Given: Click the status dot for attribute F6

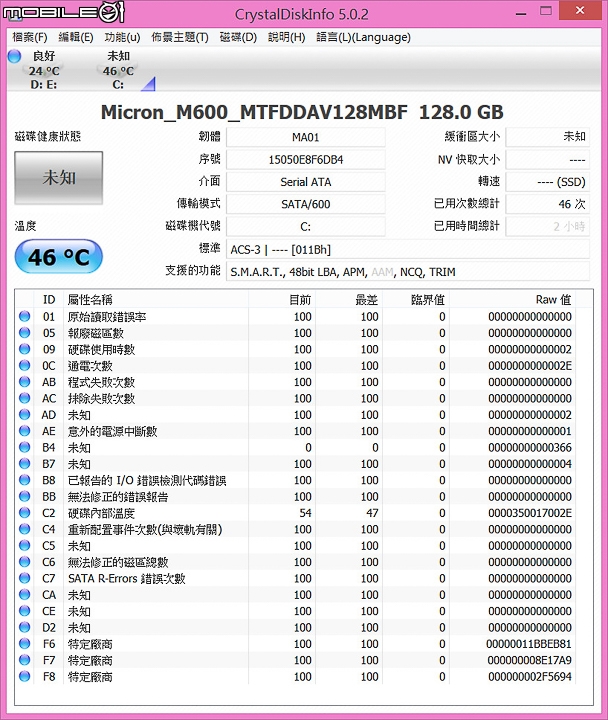Looking at the screenshot, I should (x=25, y=643).
